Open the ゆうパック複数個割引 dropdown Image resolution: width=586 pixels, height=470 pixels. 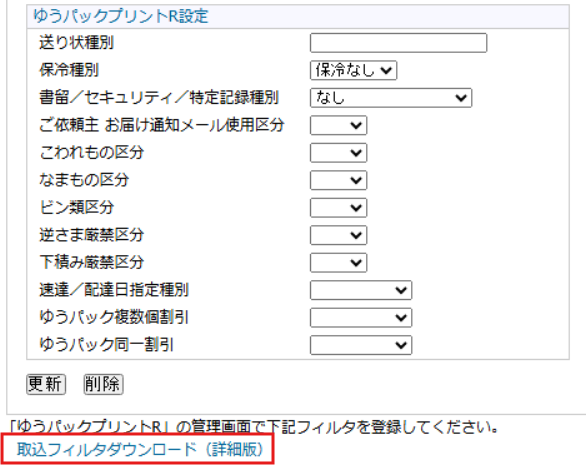361,318
